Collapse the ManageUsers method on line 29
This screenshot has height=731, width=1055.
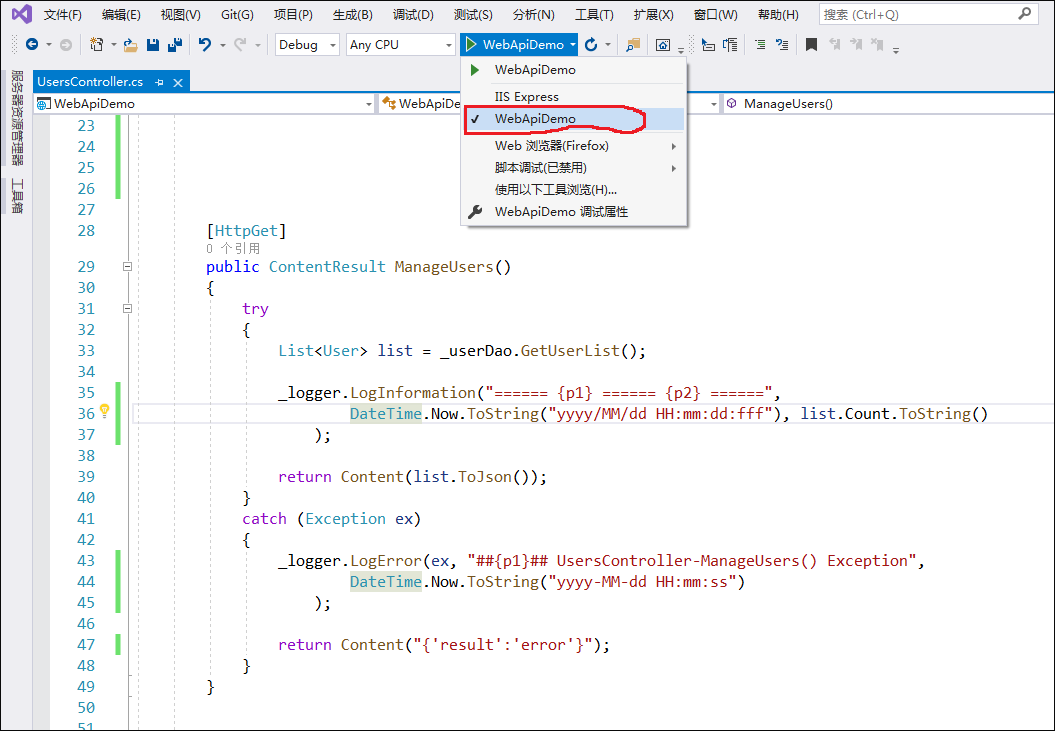127,267
